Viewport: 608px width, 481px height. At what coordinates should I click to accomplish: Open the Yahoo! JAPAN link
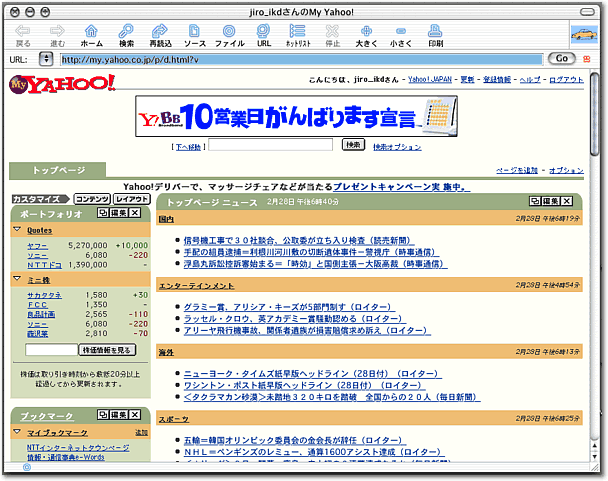pos(430,80)
